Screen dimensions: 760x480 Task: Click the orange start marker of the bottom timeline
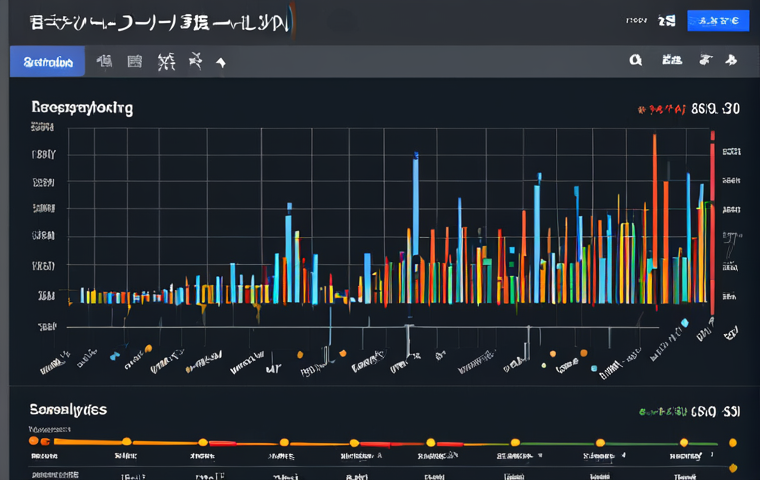click(33, 441)
